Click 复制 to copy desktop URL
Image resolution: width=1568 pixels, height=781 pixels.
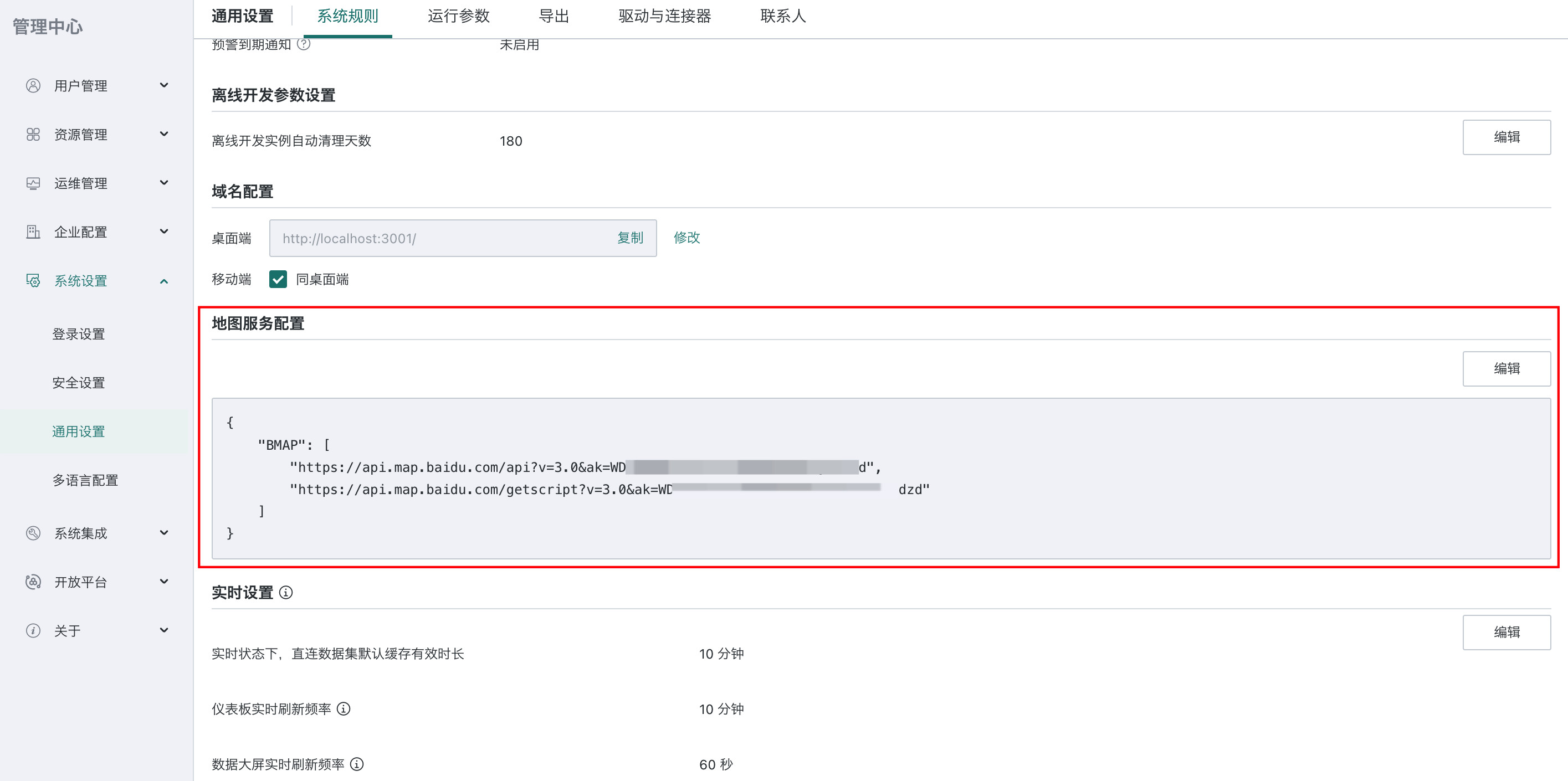click(x=630, y=238)
